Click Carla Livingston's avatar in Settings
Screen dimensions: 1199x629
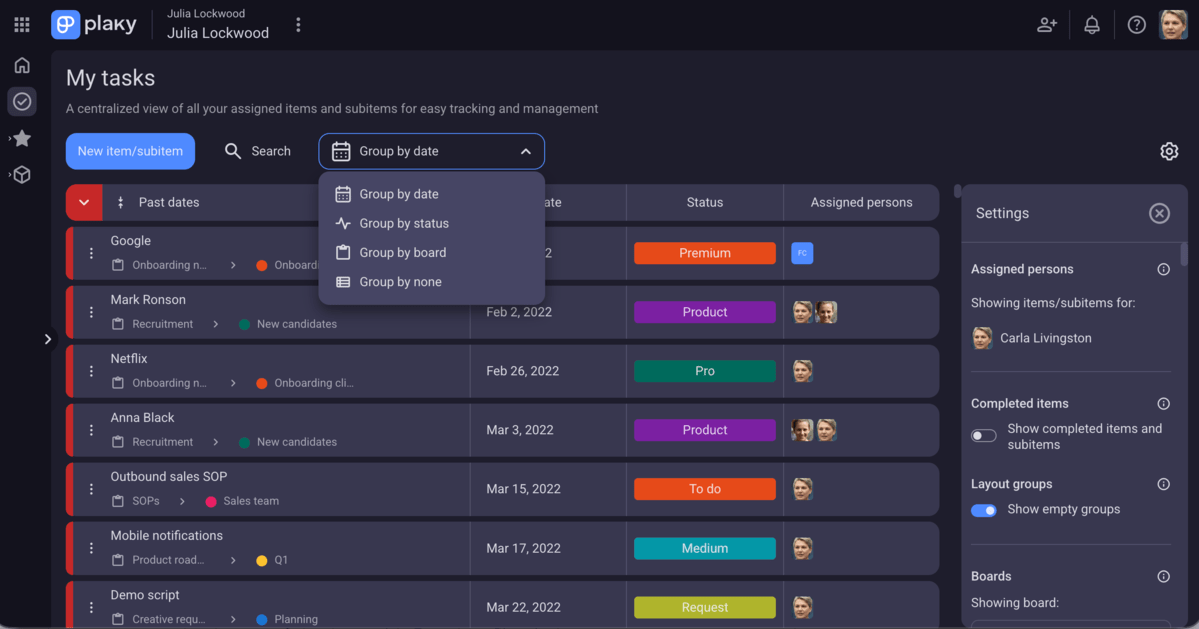[x=981, y=338]
